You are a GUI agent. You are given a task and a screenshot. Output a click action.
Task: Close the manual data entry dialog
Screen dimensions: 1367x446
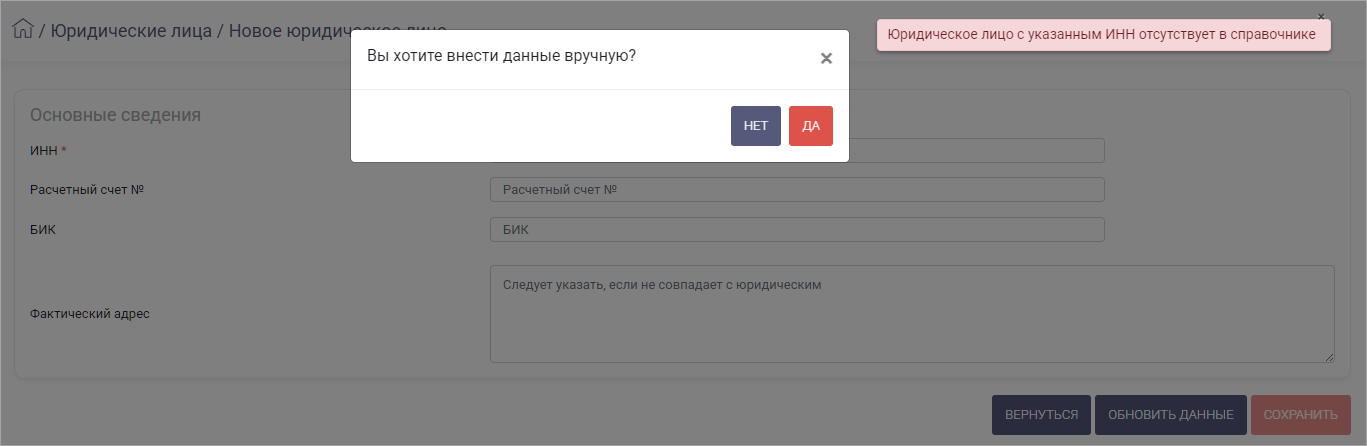[x=826, y=59]
